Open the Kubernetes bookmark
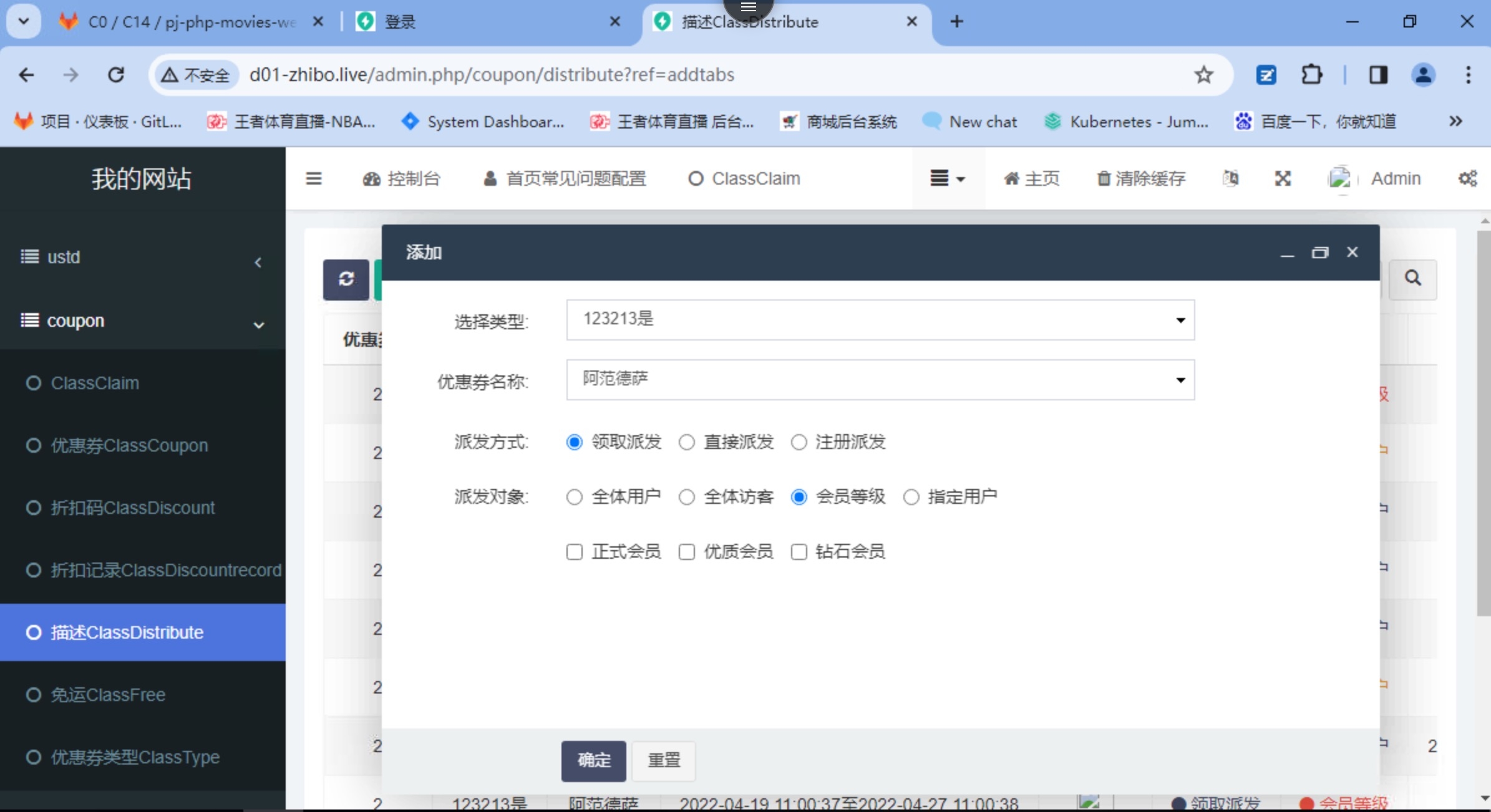Viewport: 1491px width, 812px height. (x=1127, y=121)
